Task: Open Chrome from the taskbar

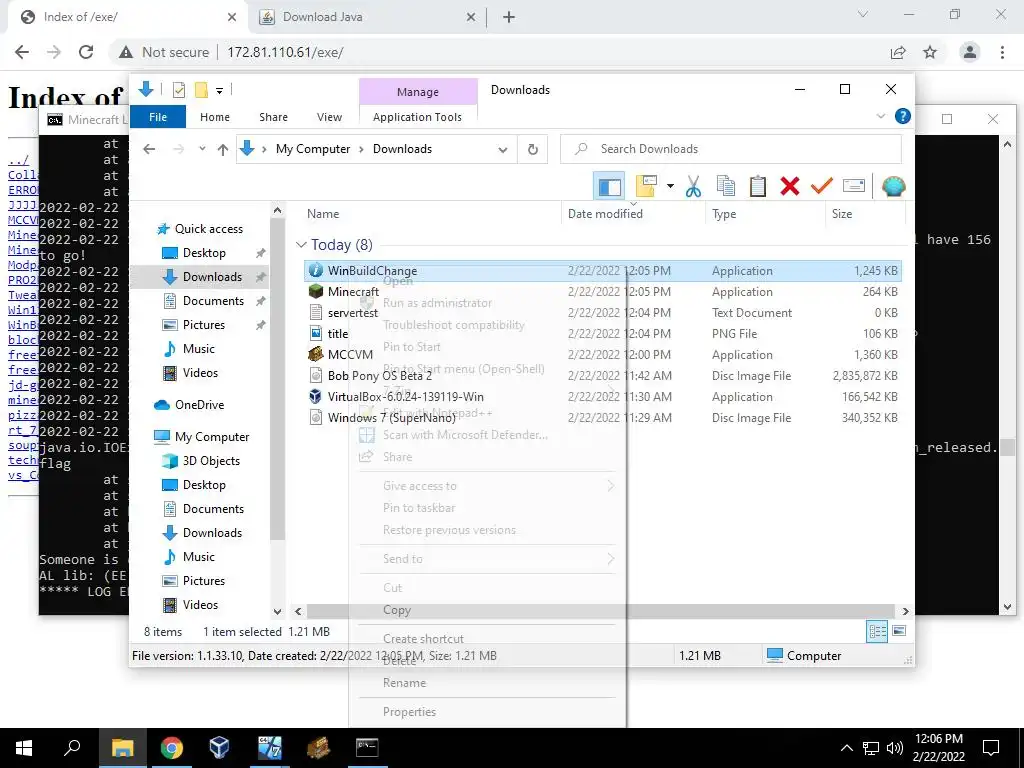Action: (172, 748)
